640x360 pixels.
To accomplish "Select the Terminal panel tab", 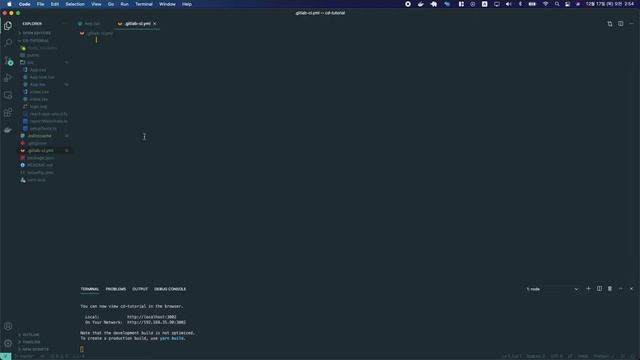I will [90, 289].
